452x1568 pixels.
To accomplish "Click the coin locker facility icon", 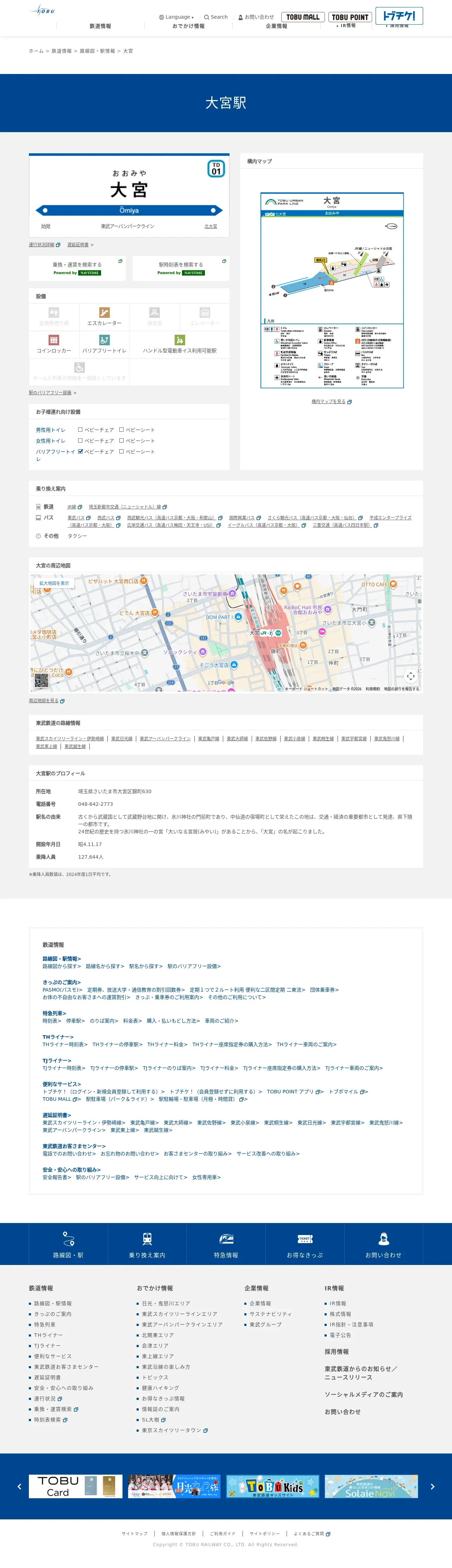I will click(x=54, y=340).
